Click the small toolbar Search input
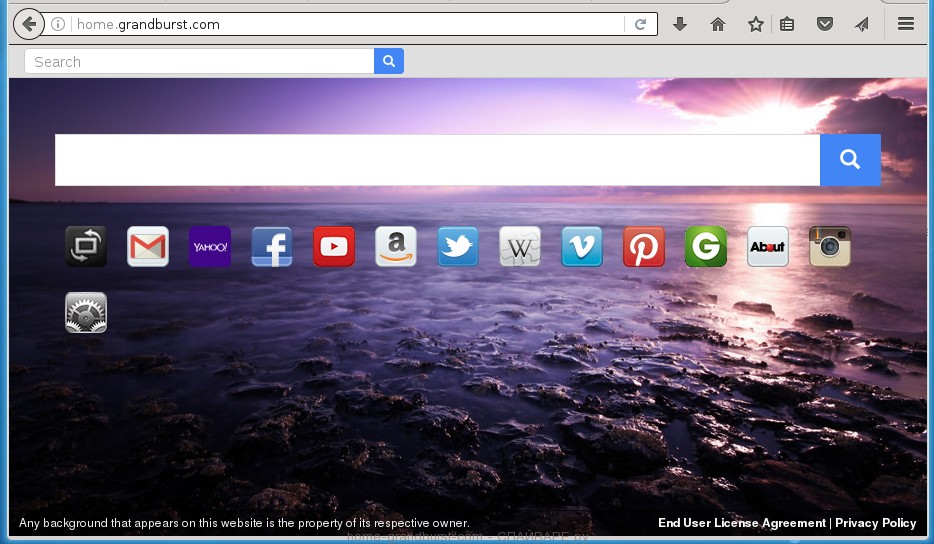934x544 pixels. tap(200, 62)
